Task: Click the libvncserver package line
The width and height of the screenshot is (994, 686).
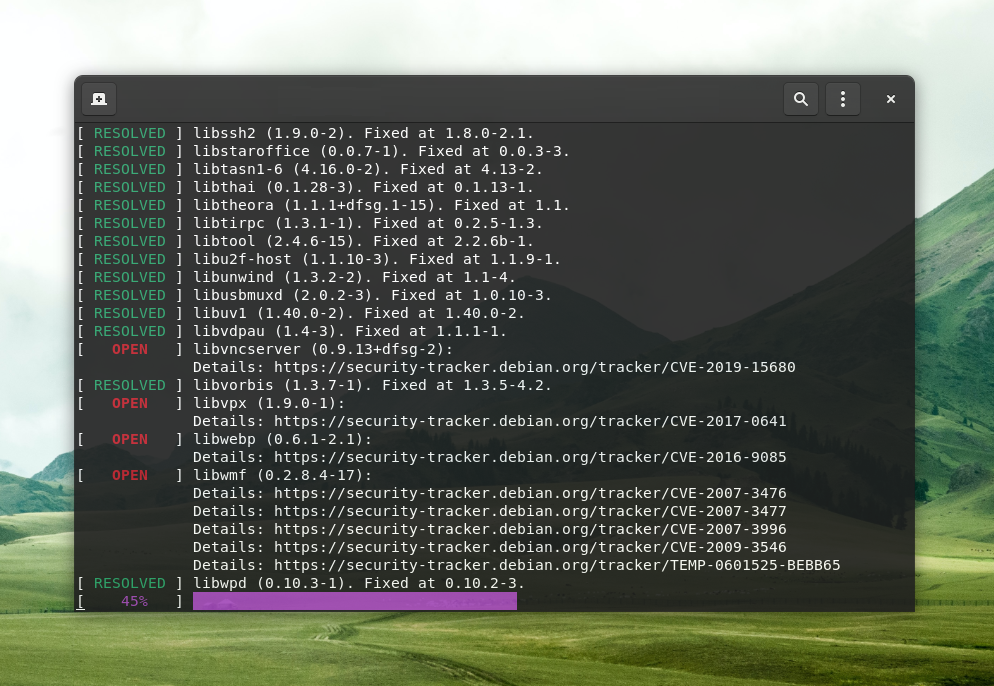Action: click(x=323, y=349)
